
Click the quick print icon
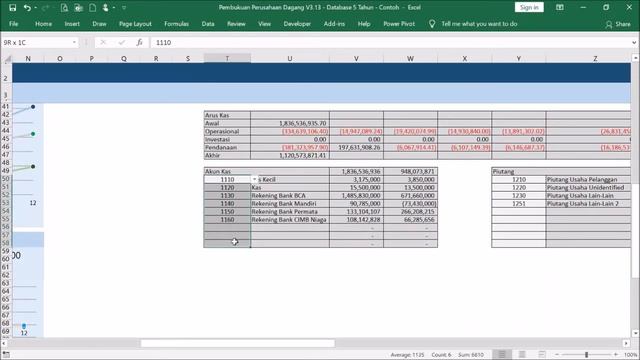[78, 7]
